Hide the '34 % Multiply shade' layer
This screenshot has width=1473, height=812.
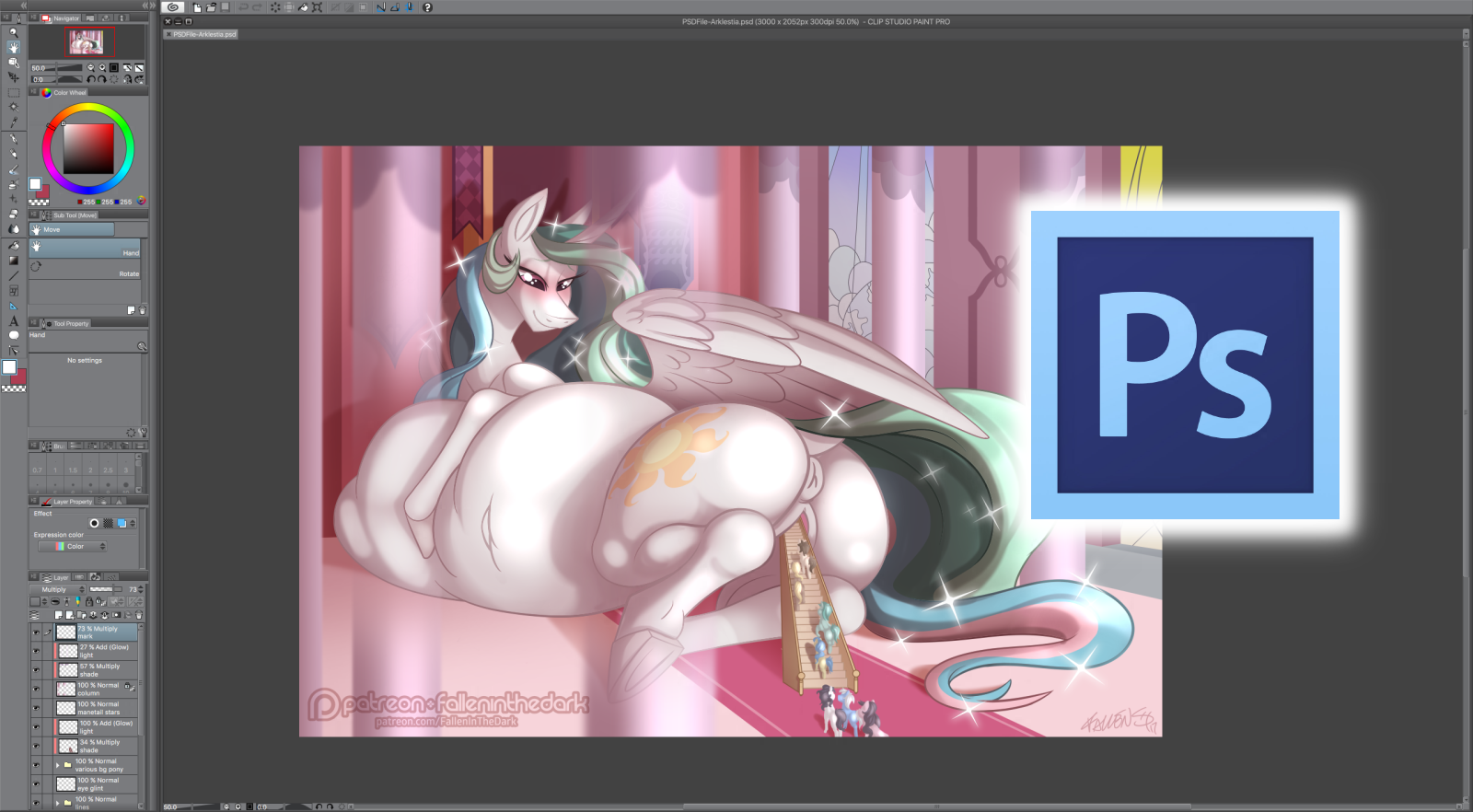point(36,746)
